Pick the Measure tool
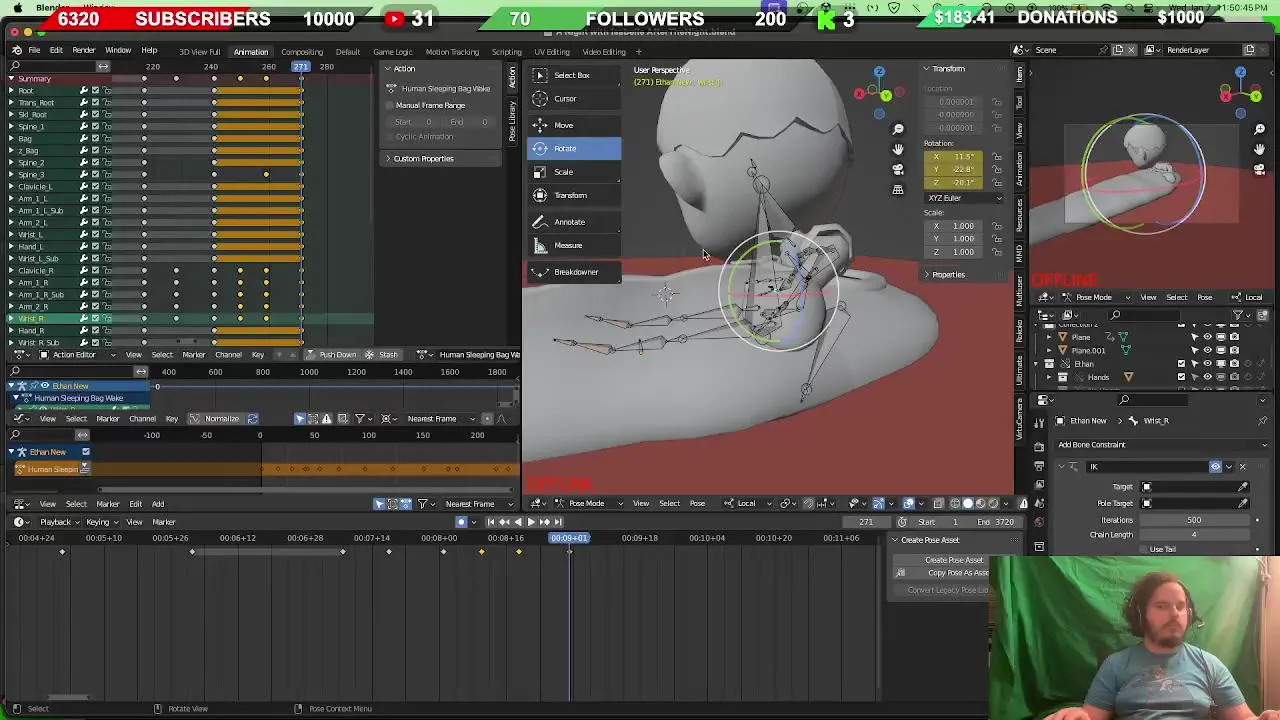Screen dimensions: 1280x720 coord(574,245)
